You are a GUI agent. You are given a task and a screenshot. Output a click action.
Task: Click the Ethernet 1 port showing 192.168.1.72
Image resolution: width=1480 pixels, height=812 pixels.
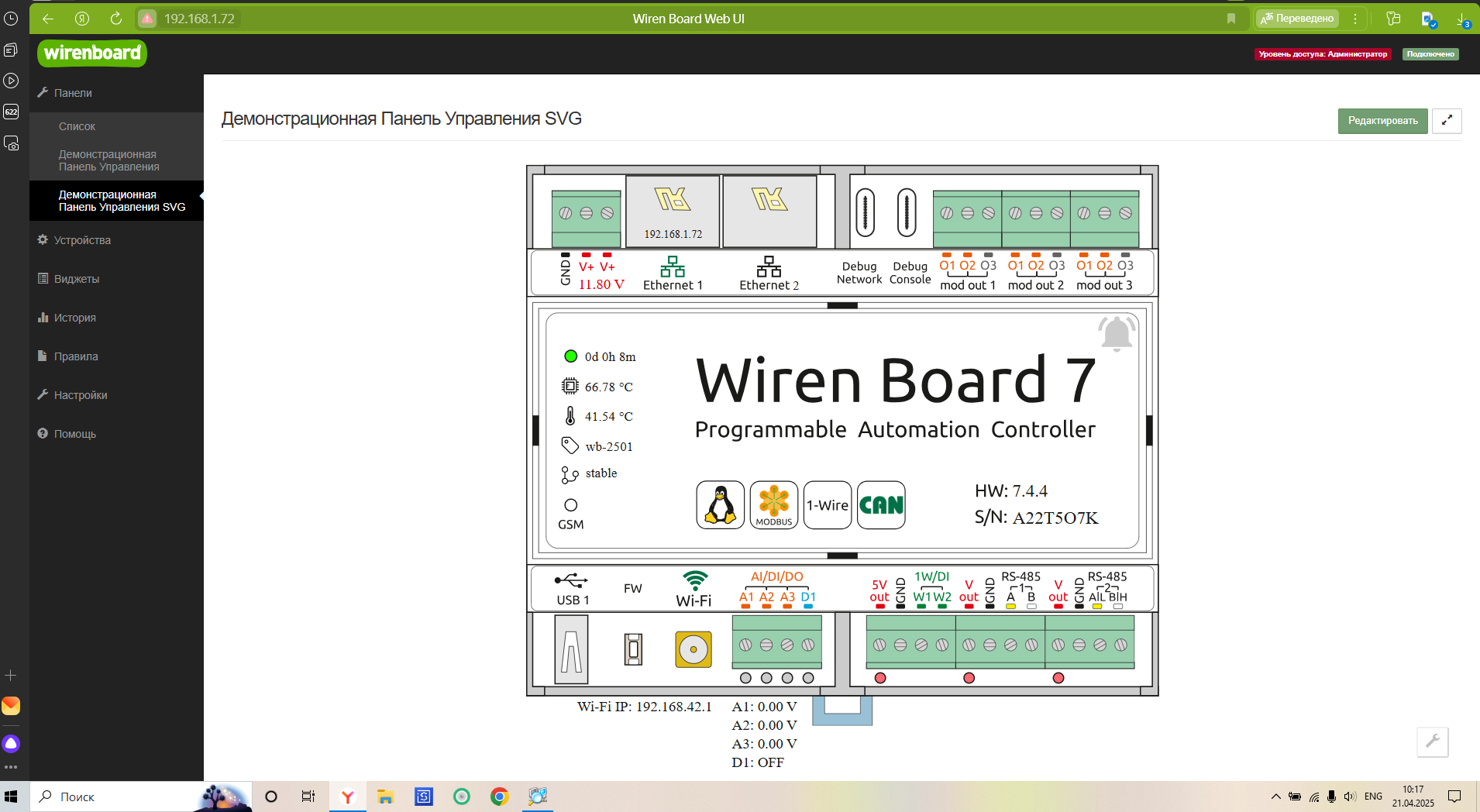[673, 211]
